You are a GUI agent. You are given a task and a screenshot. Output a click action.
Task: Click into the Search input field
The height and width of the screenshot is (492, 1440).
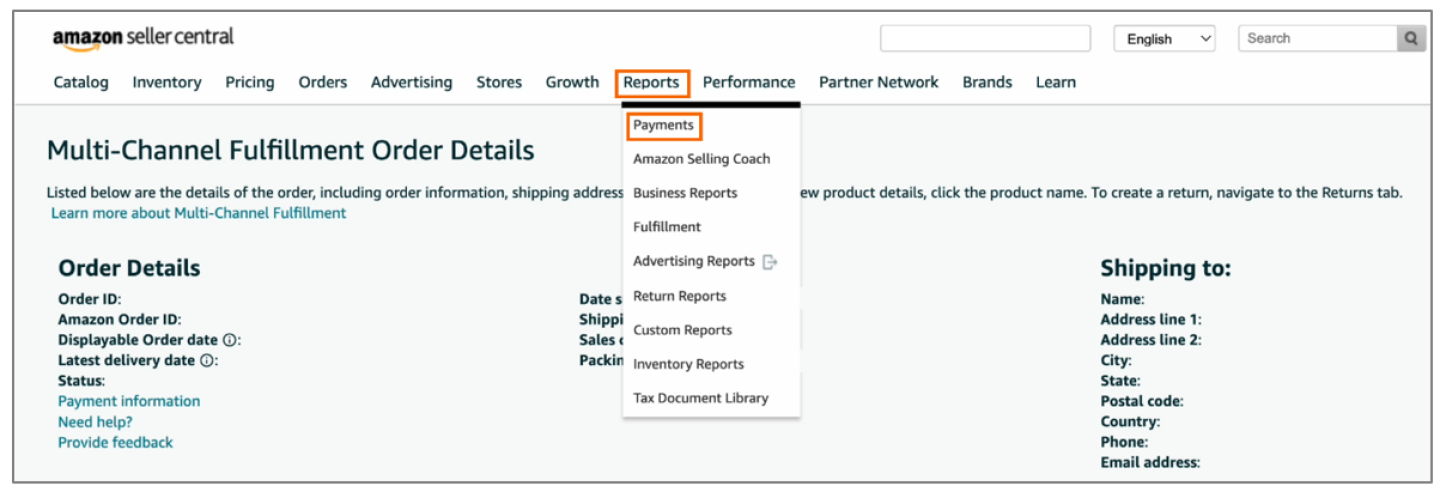click(1318, 38)
